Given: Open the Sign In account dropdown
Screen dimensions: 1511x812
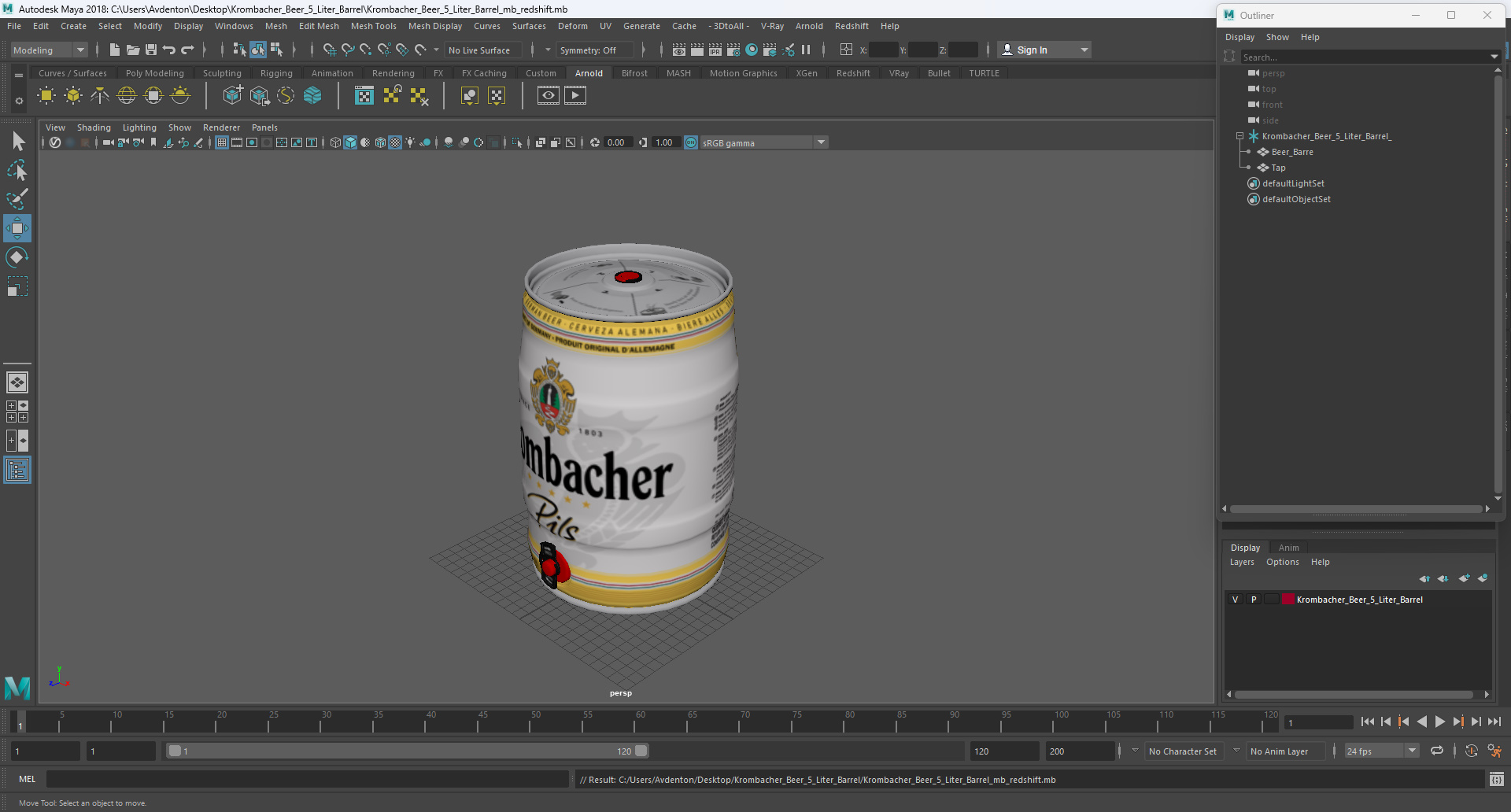Looking at the screenshot, I should (x=1084, y=50).
